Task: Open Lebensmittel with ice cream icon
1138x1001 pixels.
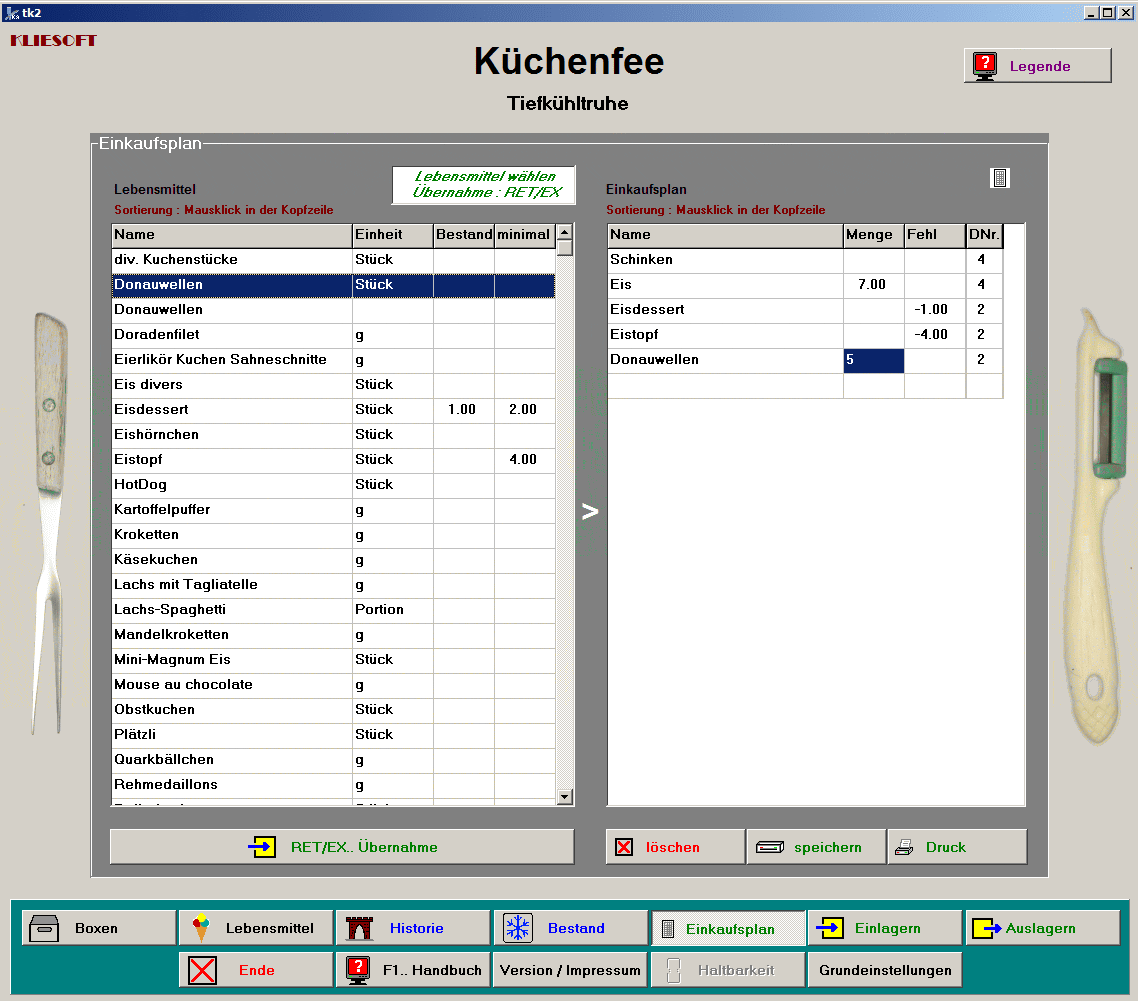Action: click(x=256, y=928)
